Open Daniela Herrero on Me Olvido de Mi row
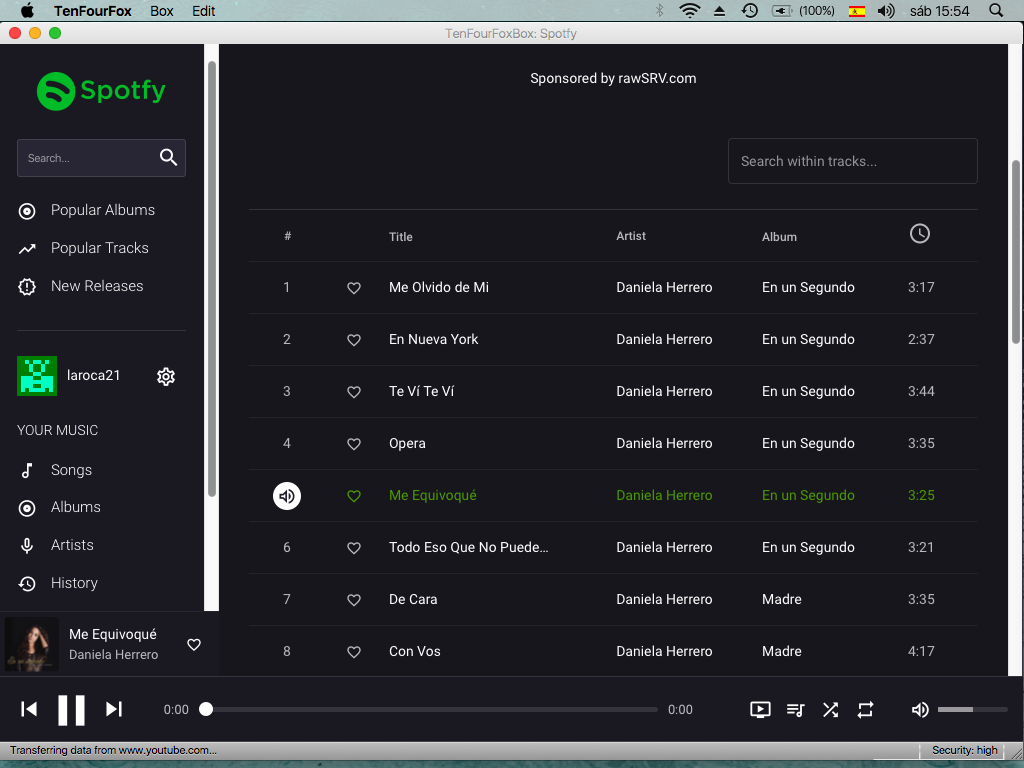The image size is (1024, 768). click(664, 287)
